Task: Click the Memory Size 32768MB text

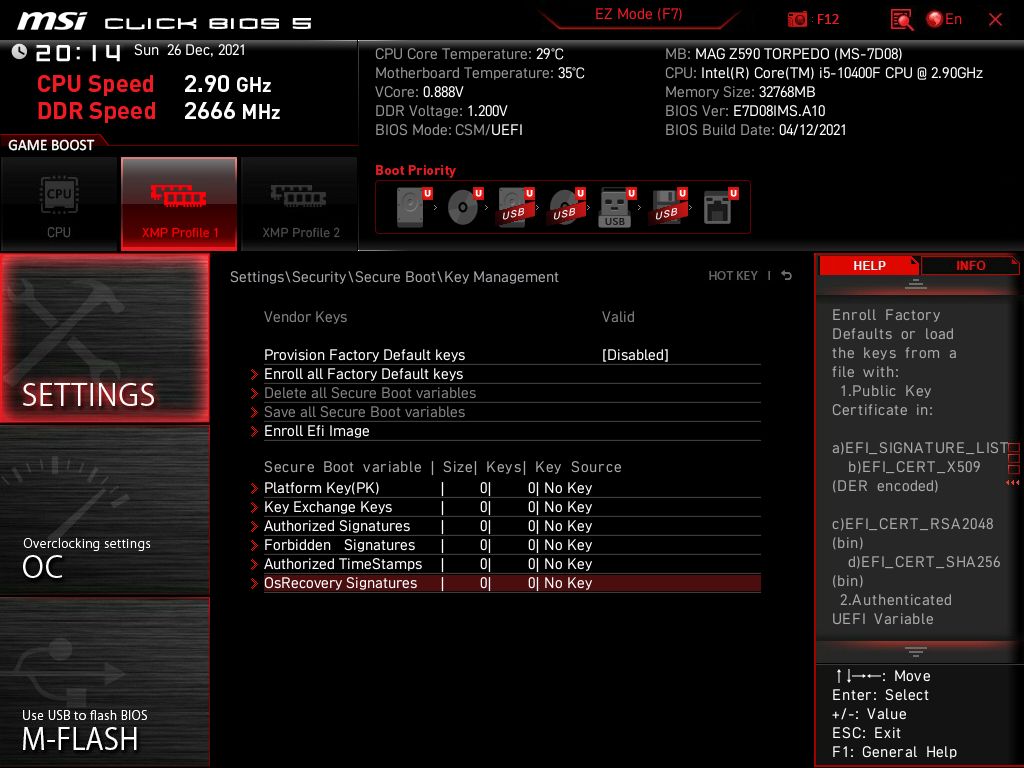Action: pos(740,92)
